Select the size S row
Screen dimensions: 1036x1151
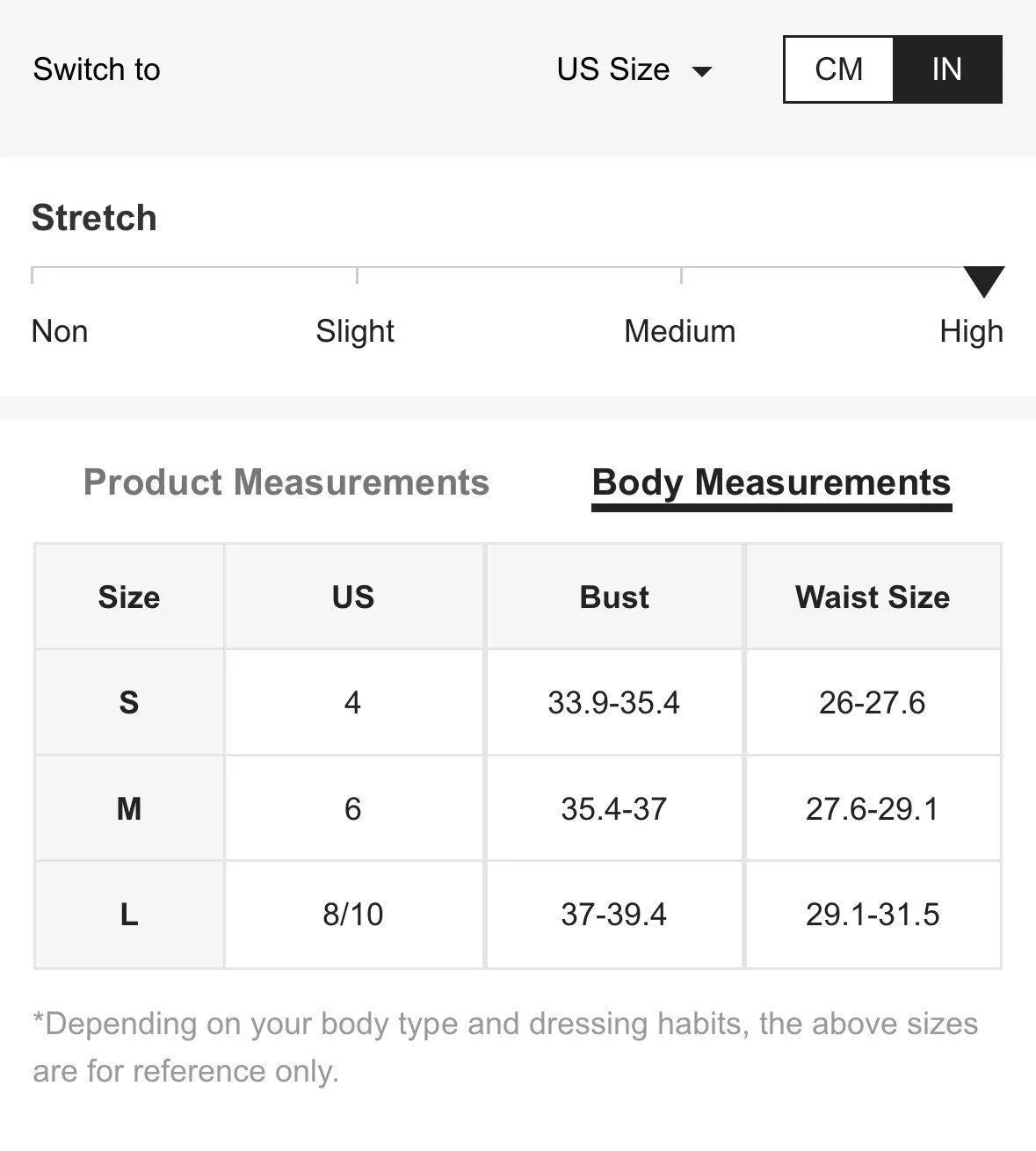(x=518, y=702)
